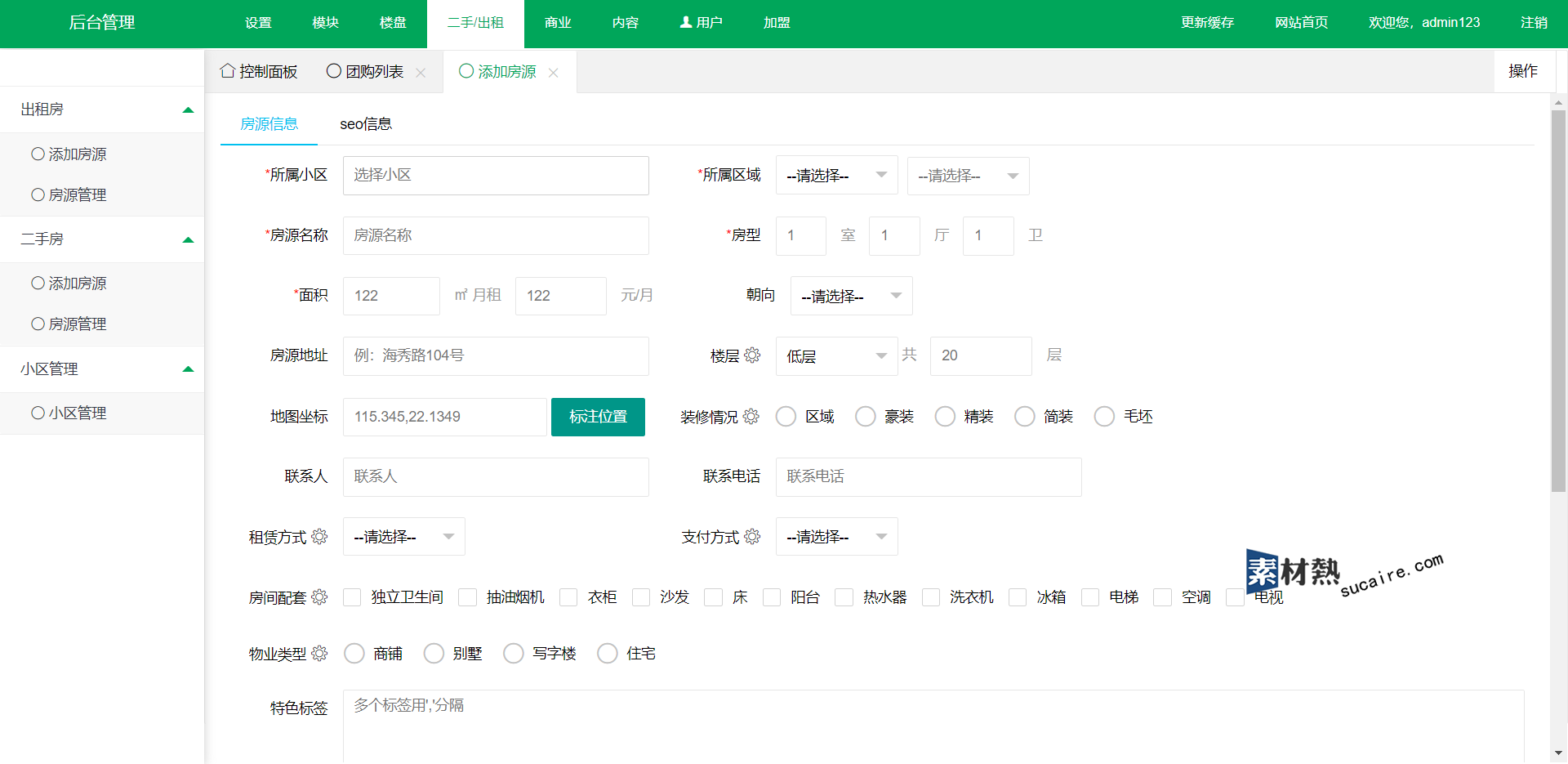Click the vertical page scrollbar
Viewport: 1568px width, 764px height.
click(1558, 302)
